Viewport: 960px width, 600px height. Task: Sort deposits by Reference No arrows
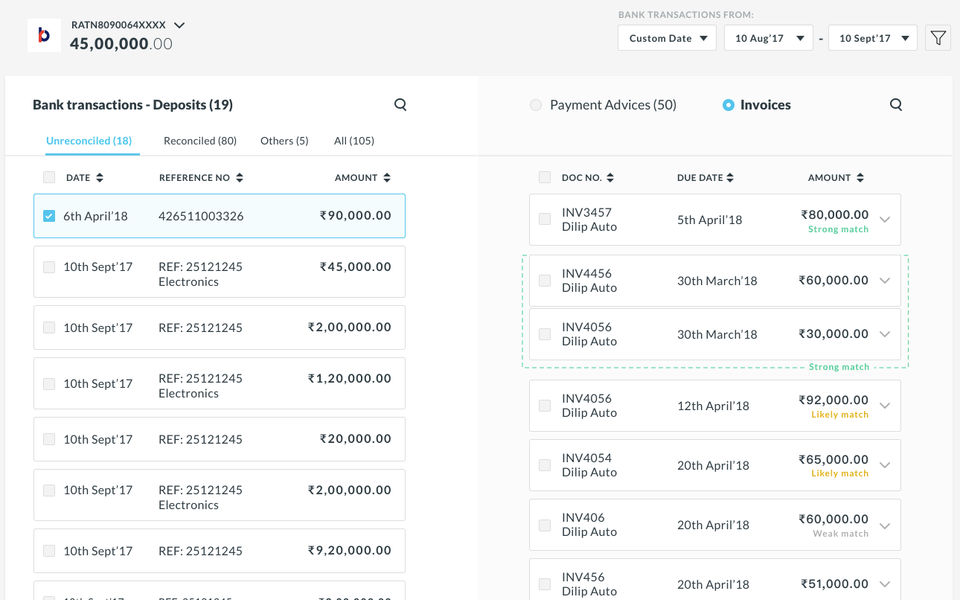239,178
